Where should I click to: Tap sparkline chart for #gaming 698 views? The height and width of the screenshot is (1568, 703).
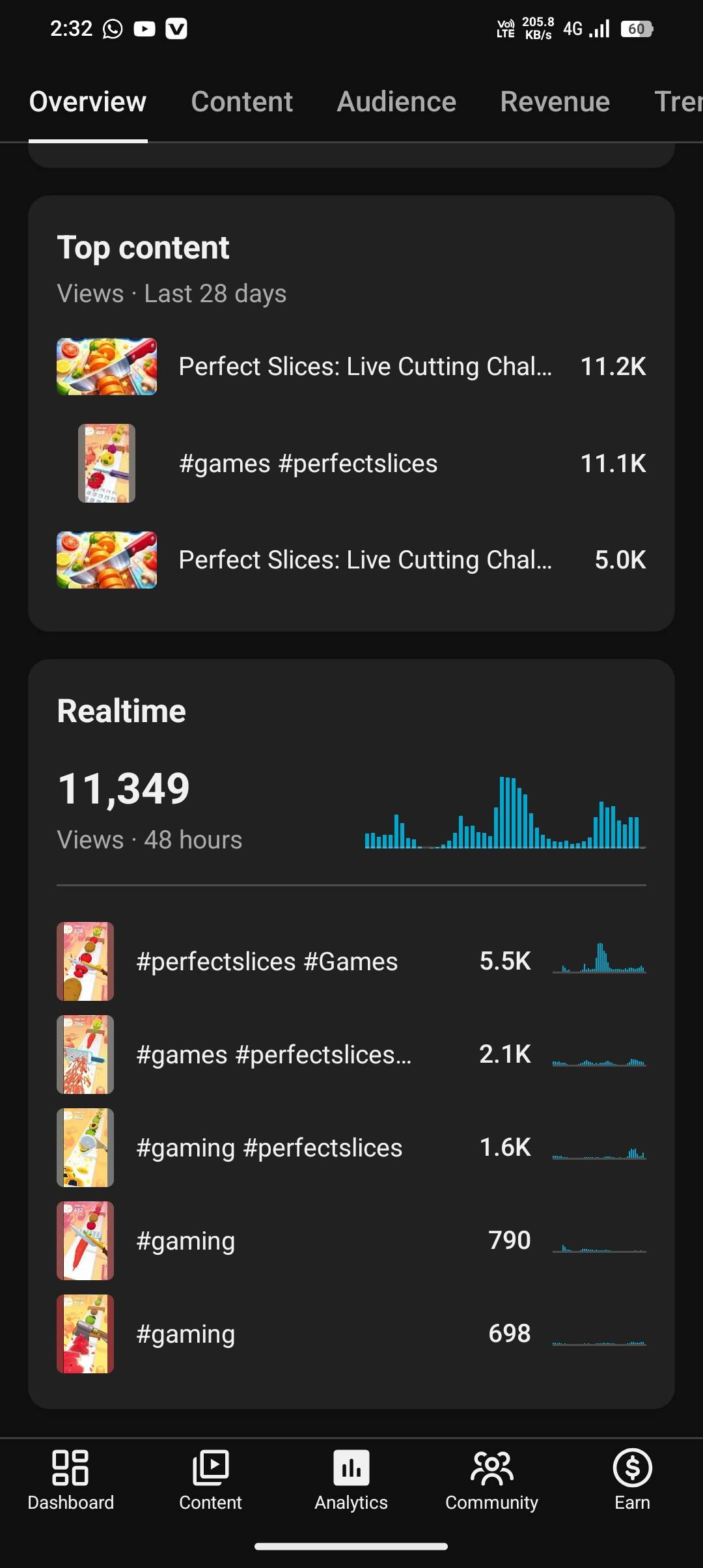pos(599,1335)
